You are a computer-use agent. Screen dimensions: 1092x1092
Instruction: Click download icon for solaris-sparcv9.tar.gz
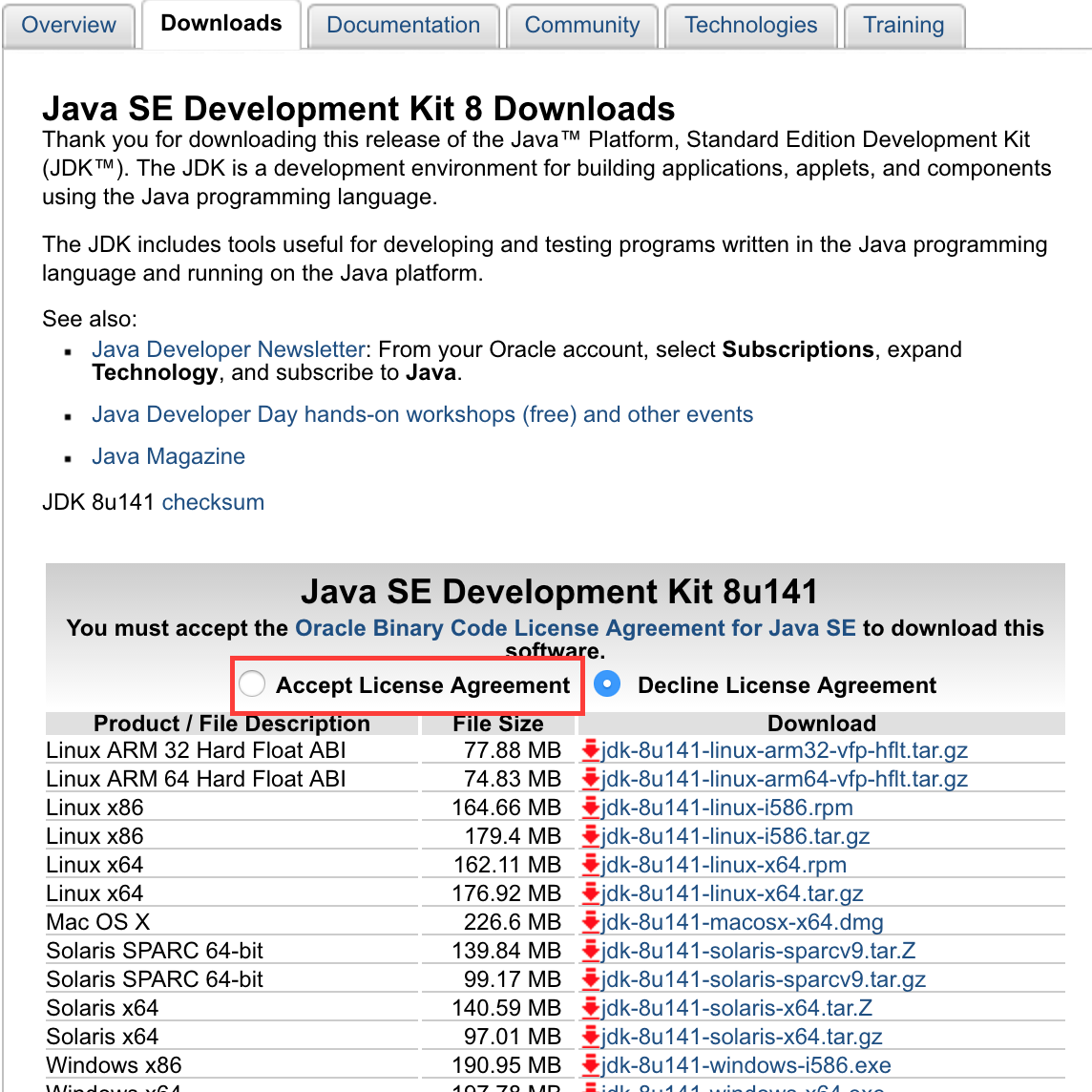click(591, 978)
